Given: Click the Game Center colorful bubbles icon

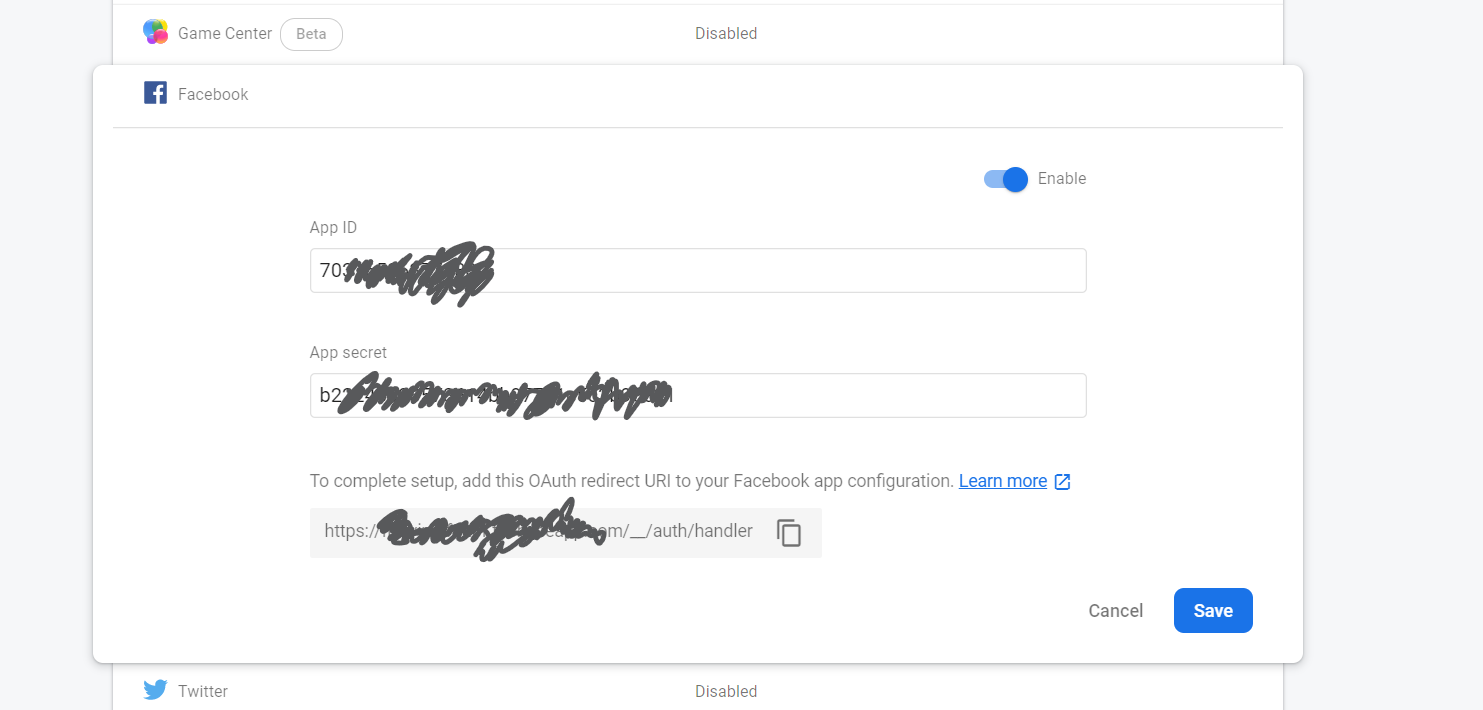Looking at the screenshot, I should [155, 32].
